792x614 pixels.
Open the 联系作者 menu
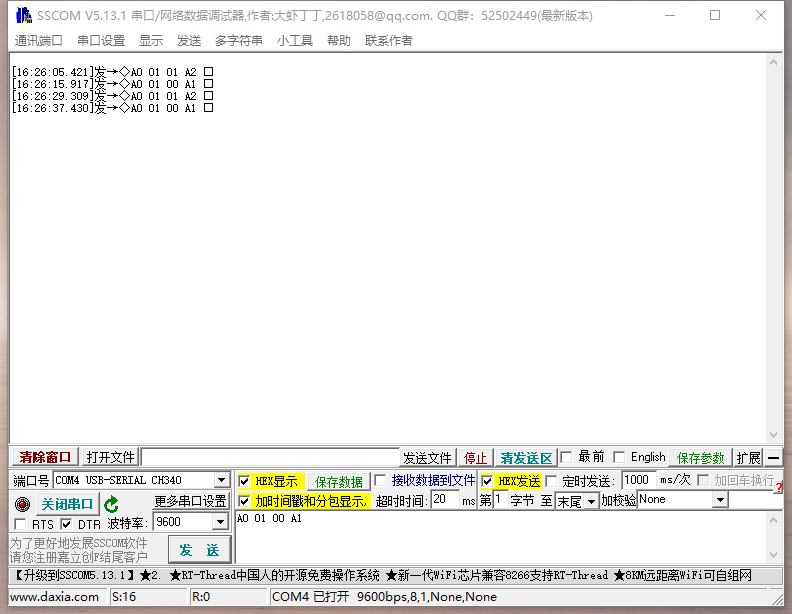(389, 40)
